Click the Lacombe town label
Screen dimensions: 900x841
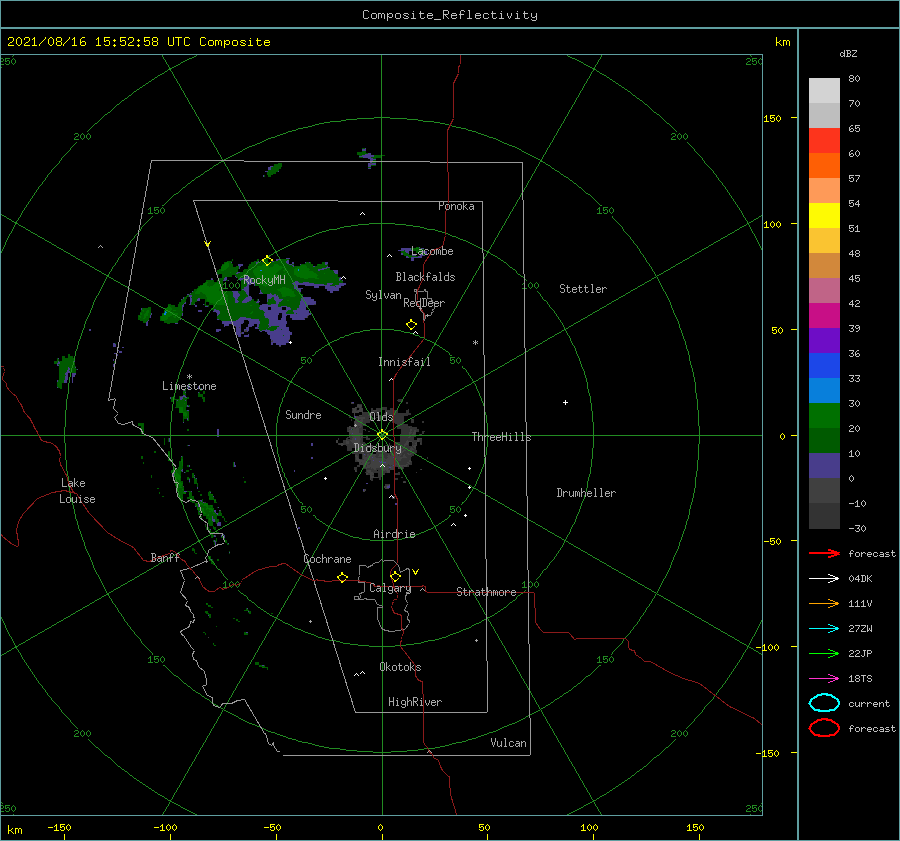[432, 251]
